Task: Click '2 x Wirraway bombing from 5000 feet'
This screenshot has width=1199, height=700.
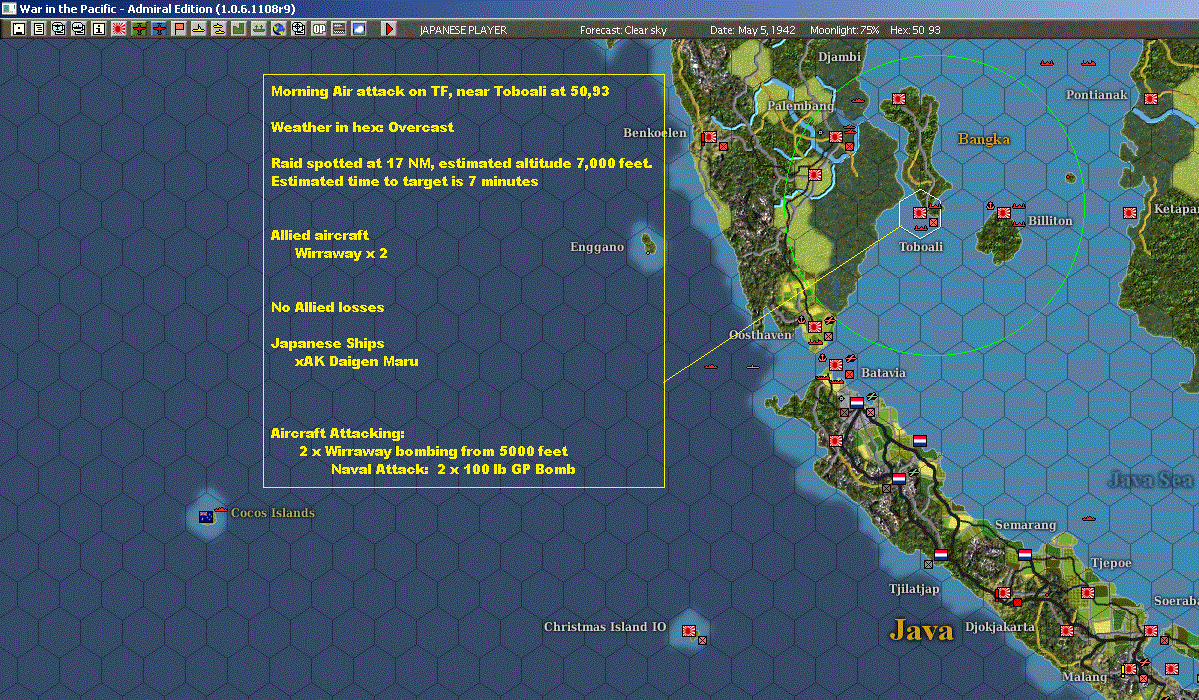Action: pos(434,451)
